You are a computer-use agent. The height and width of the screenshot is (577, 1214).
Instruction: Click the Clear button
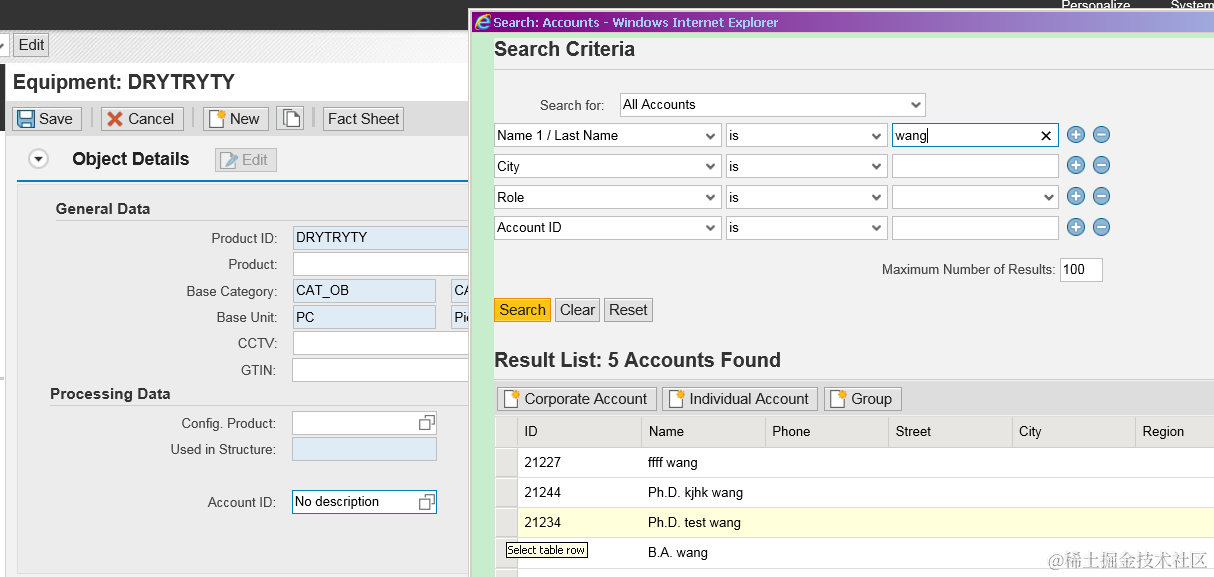tap(577, 310)
